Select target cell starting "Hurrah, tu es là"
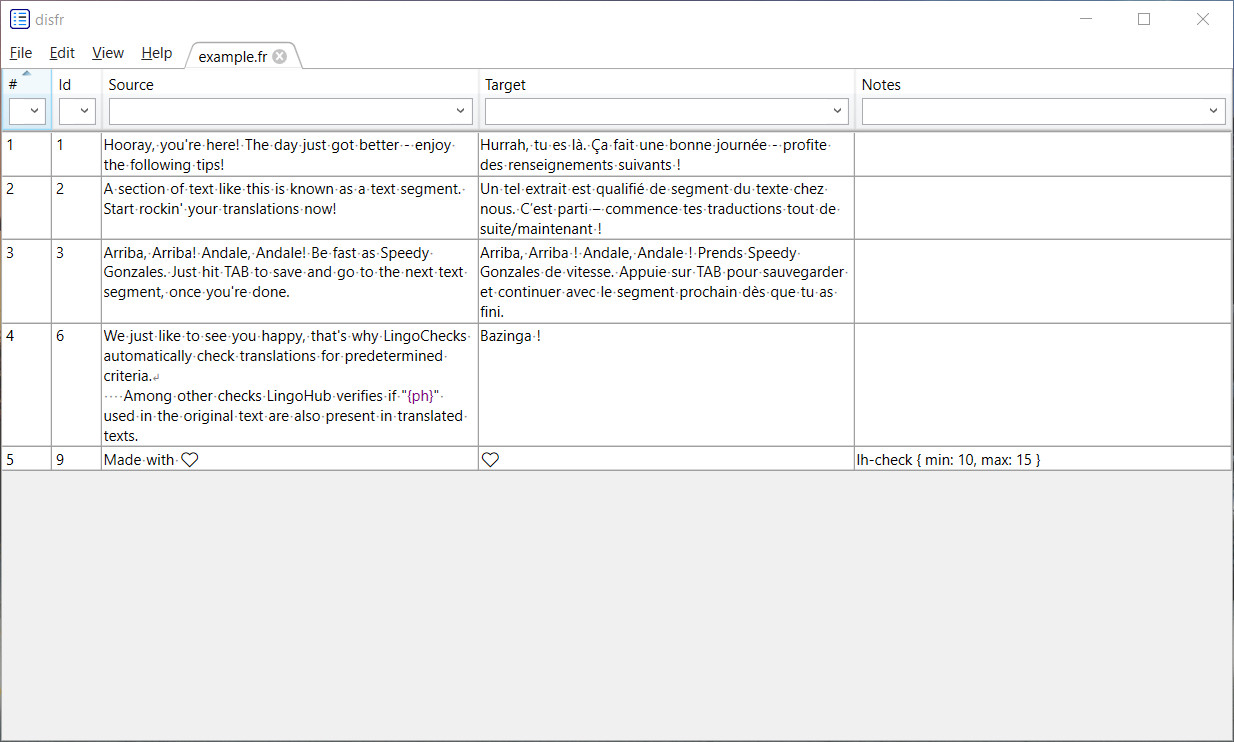1234x742 pixels. [666, 155]
